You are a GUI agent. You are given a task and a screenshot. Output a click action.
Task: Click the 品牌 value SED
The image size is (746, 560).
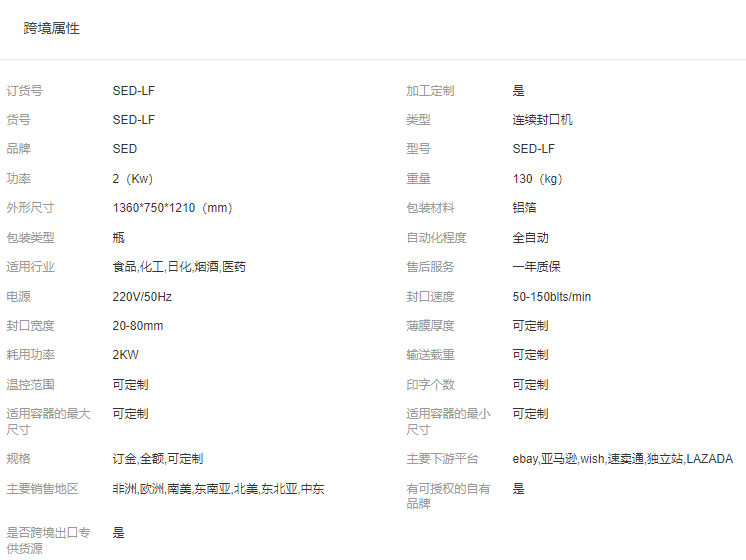coord(125,149)
